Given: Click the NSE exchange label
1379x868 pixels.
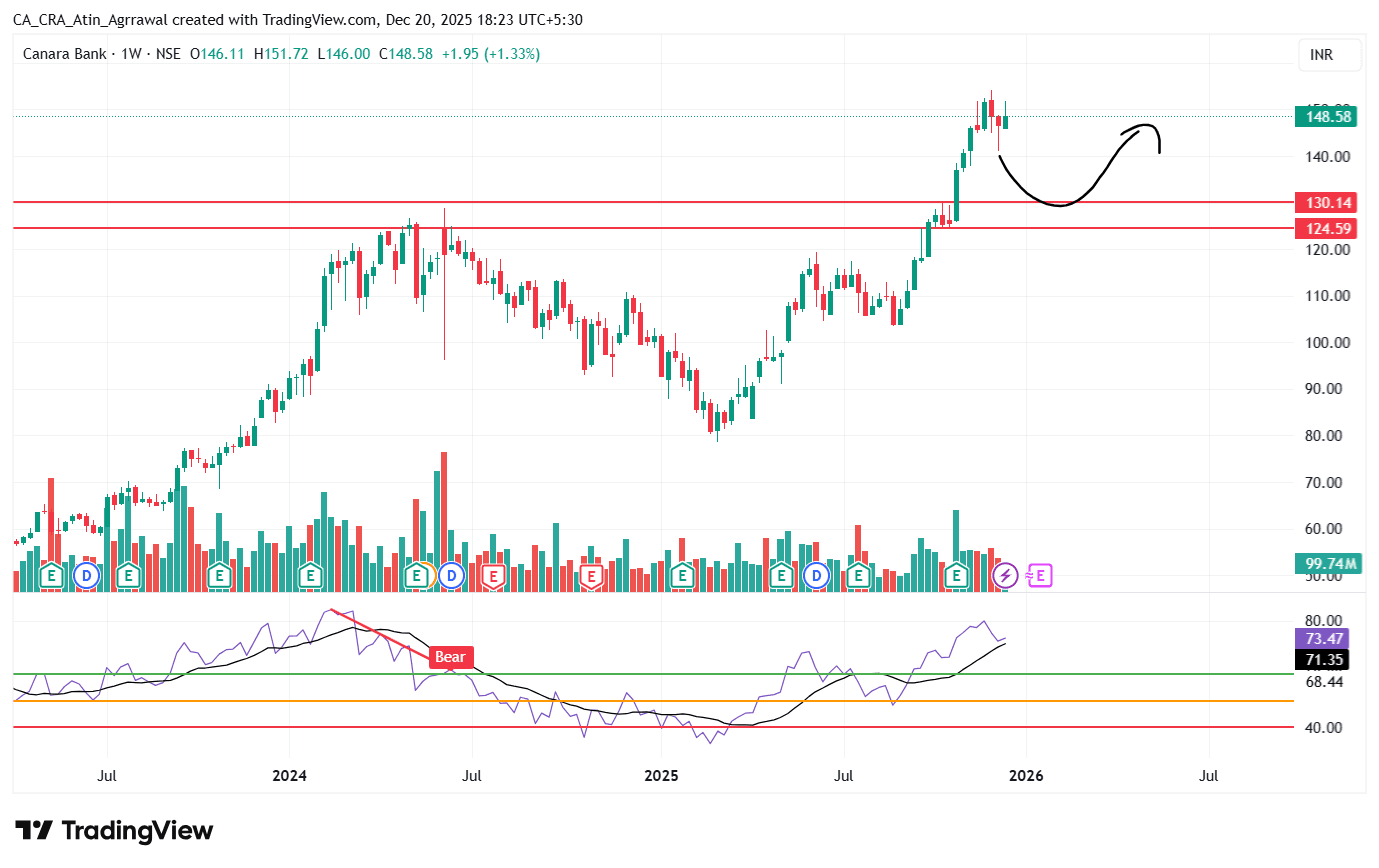Looking at the screenshot, I should (167, 54).
